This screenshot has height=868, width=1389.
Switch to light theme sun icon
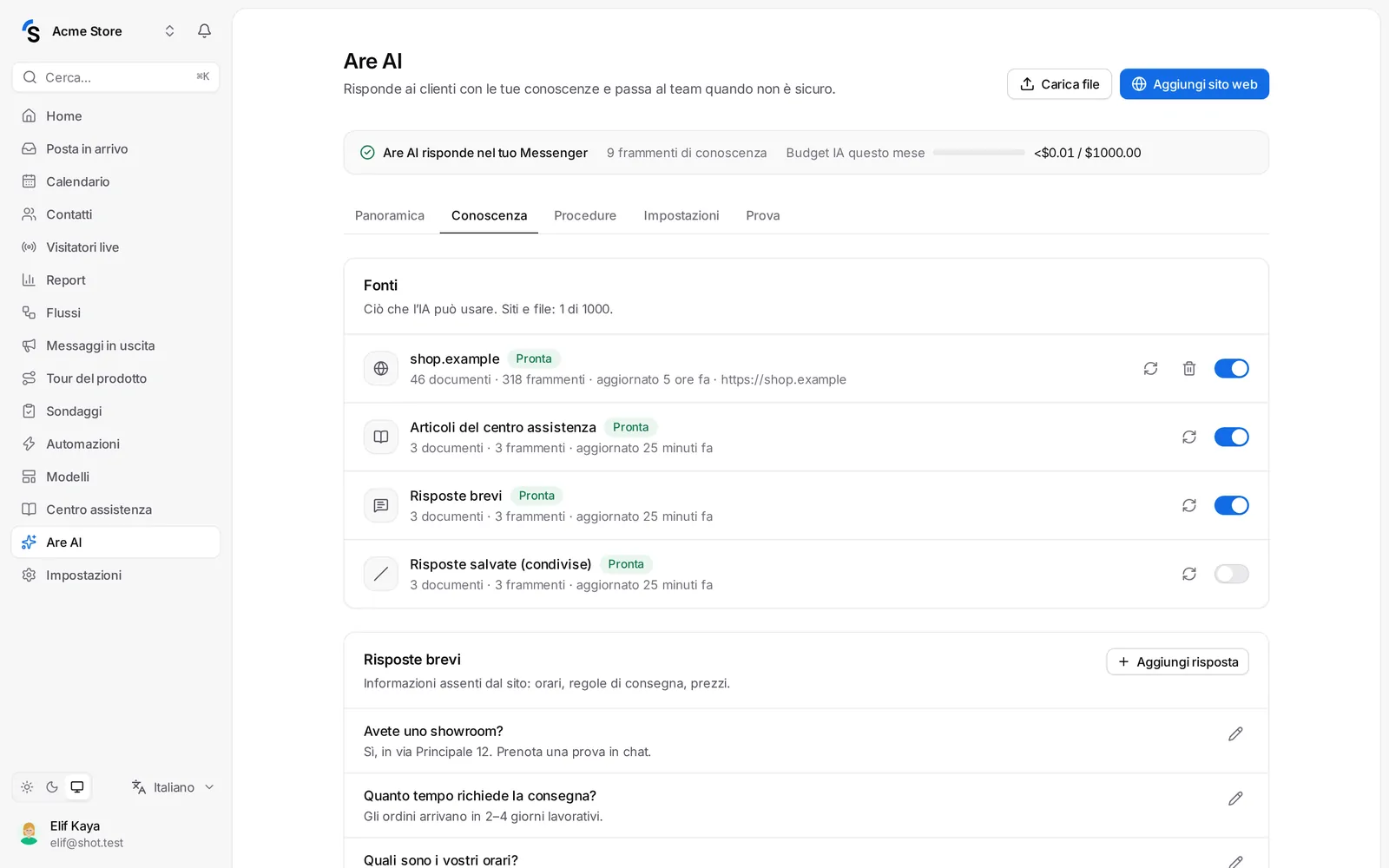[x=27, y=787]
